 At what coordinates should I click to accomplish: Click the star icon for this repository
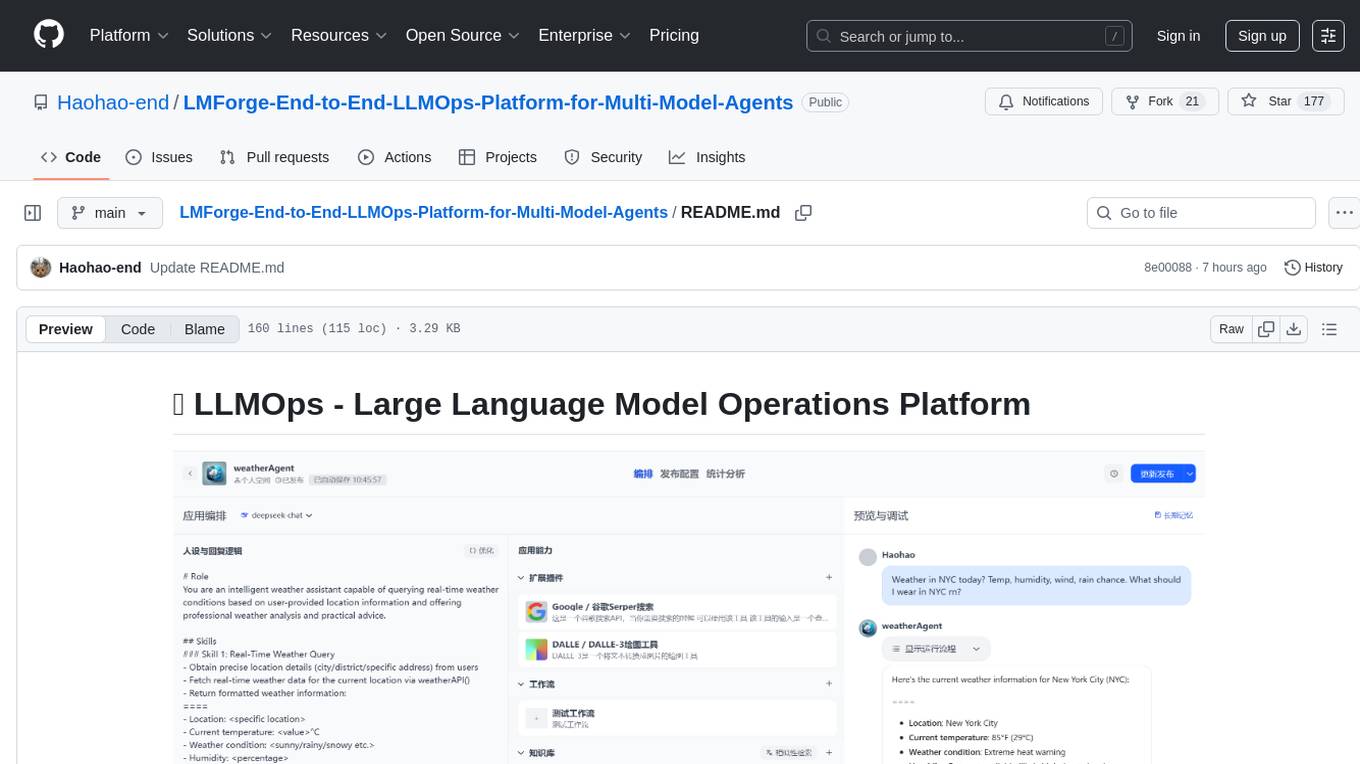[x=1249, y=102]
